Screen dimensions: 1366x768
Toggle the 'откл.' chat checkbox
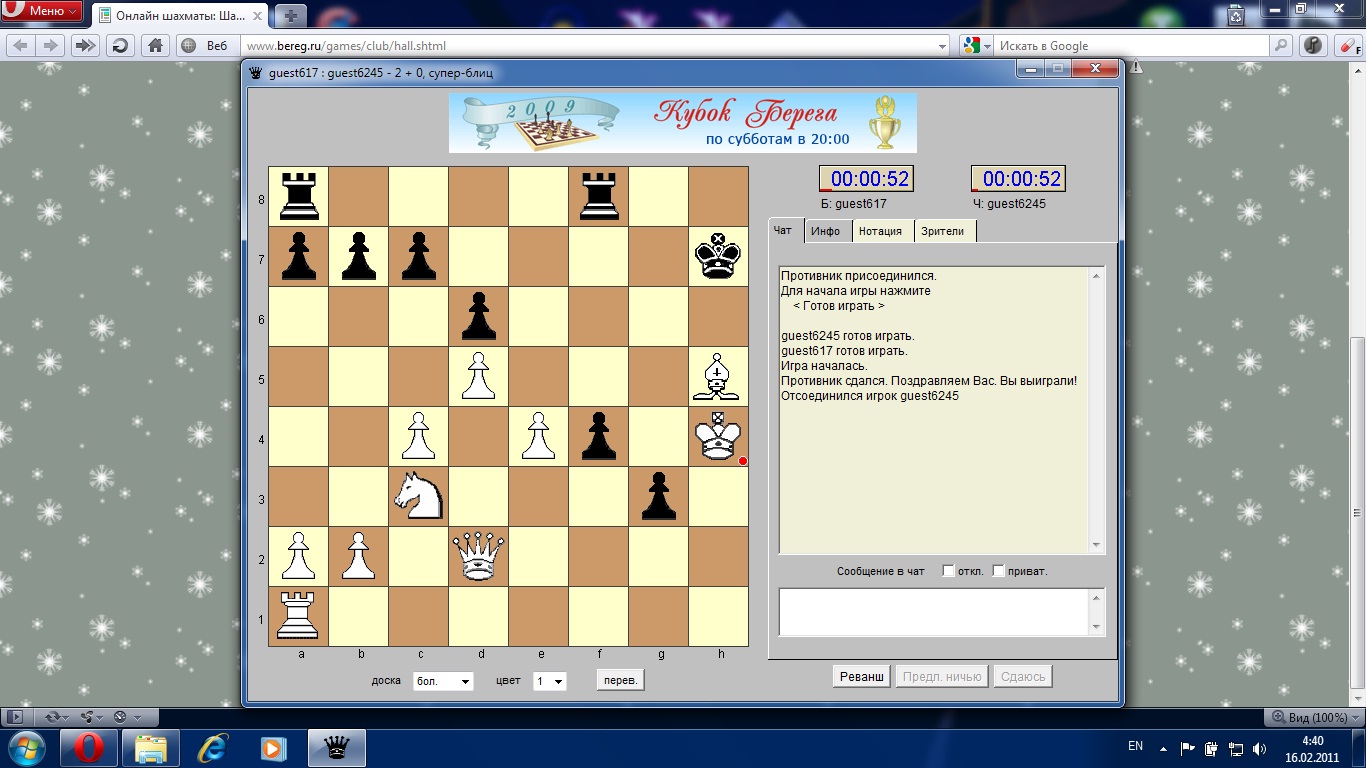tap(948, 571)
